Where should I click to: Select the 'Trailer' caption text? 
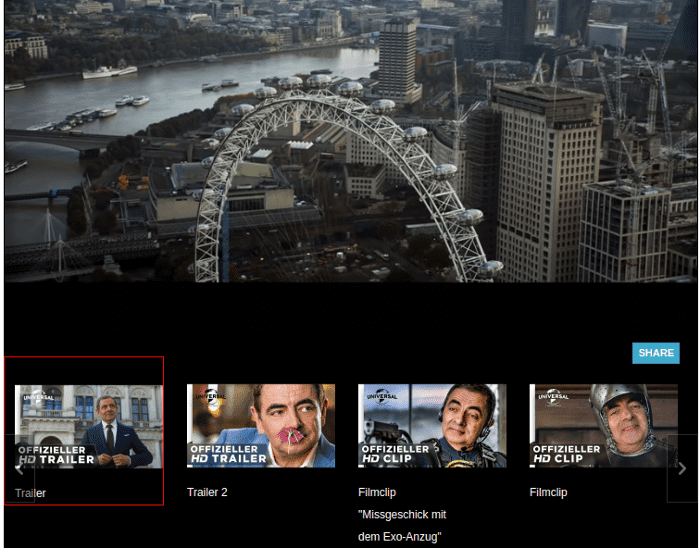(30, 493)
